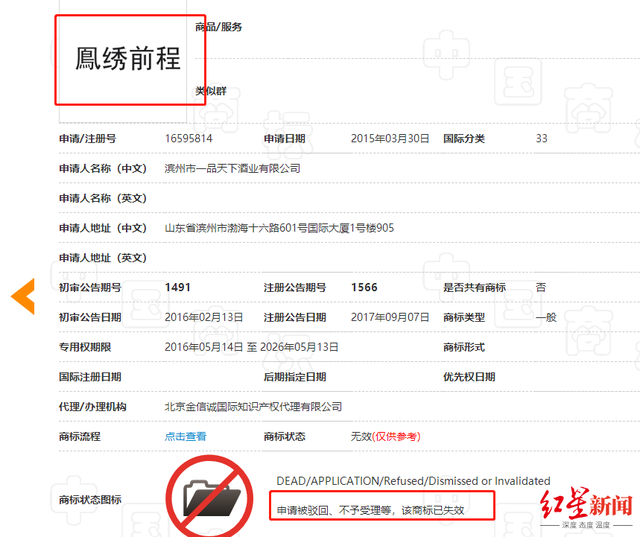Click the 优先权日期 label
The image size is (640, 537).
(469, 377)
